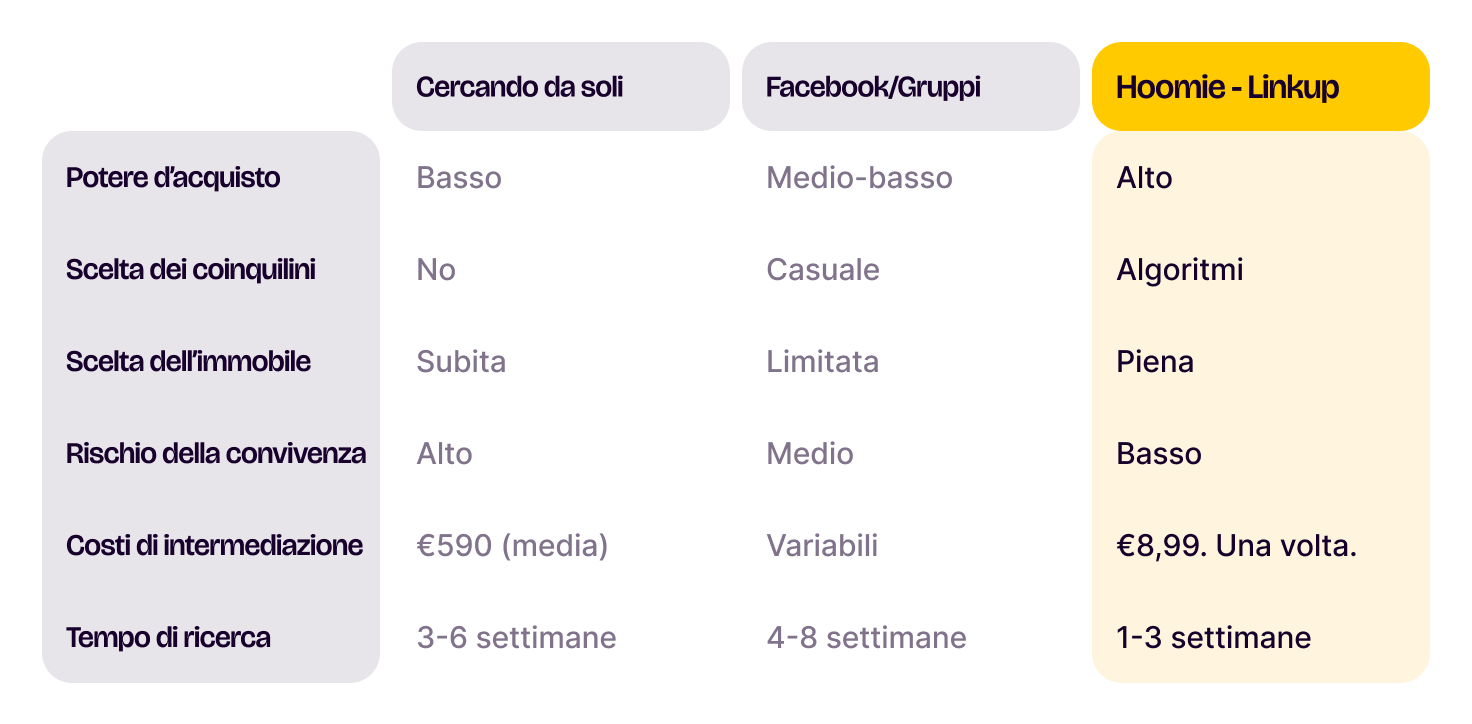
Task: Select the Hoomie - Linkup column header
Action: (x=1227, y=87)
